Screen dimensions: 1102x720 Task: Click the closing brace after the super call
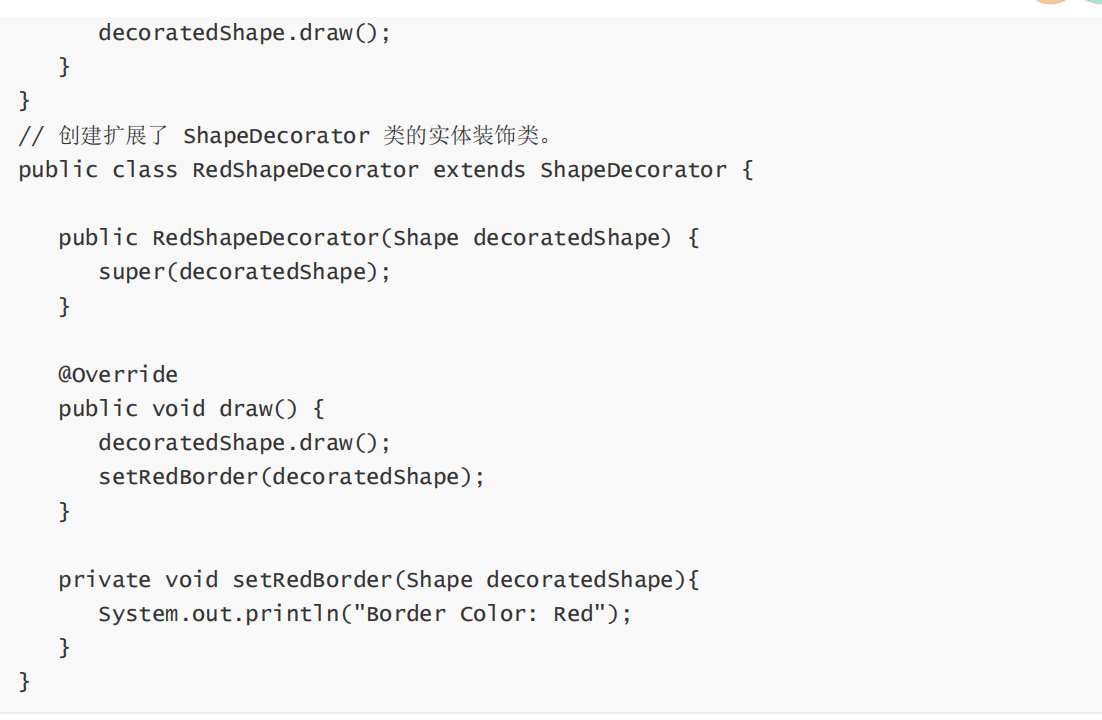(x=65, y=307)
